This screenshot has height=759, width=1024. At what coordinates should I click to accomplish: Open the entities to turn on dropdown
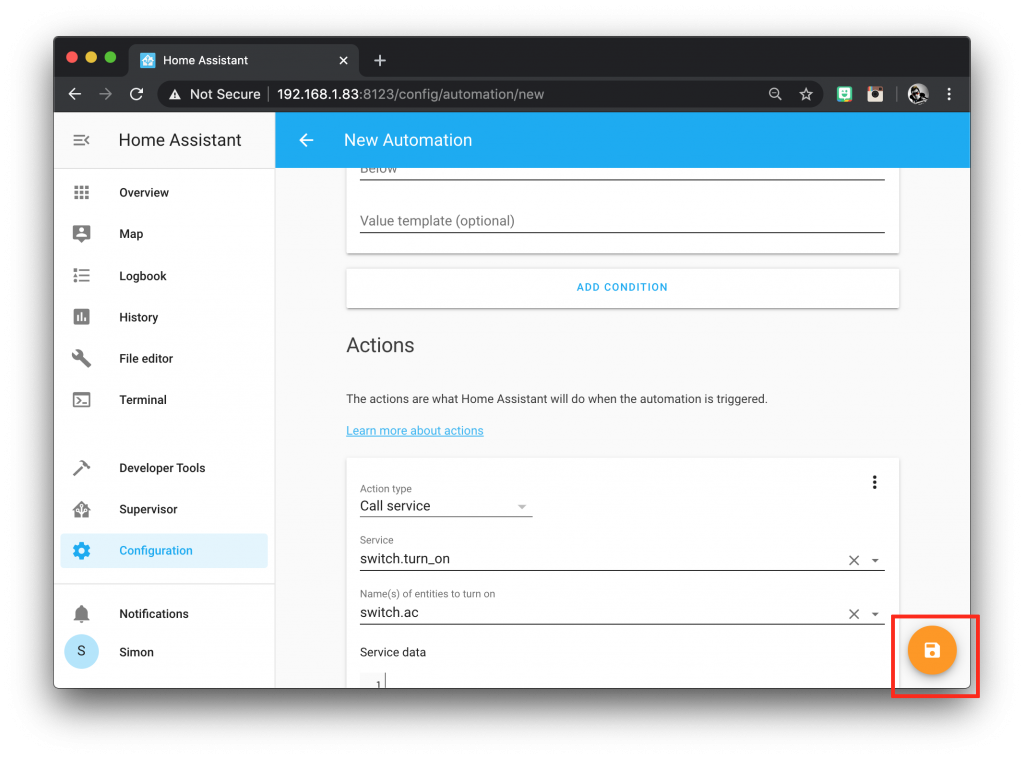(x=874, y=613)
